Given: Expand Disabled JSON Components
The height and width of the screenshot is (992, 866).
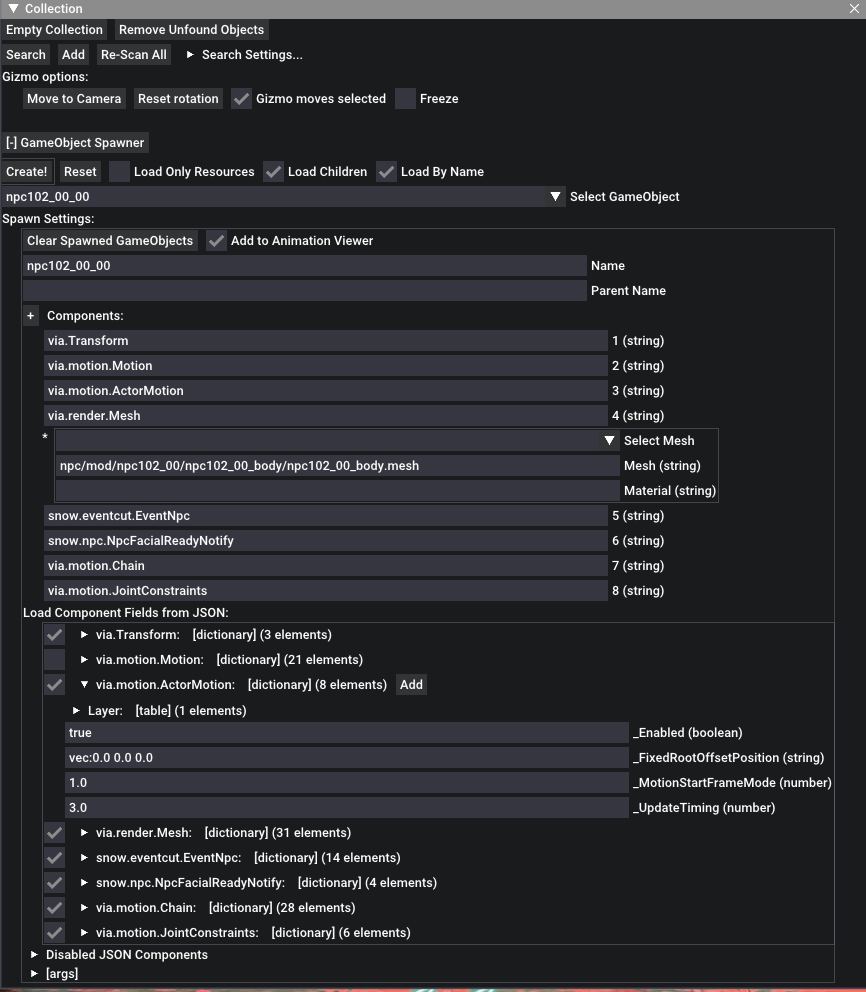Looking at the screenshot, I should coord(35,955).
